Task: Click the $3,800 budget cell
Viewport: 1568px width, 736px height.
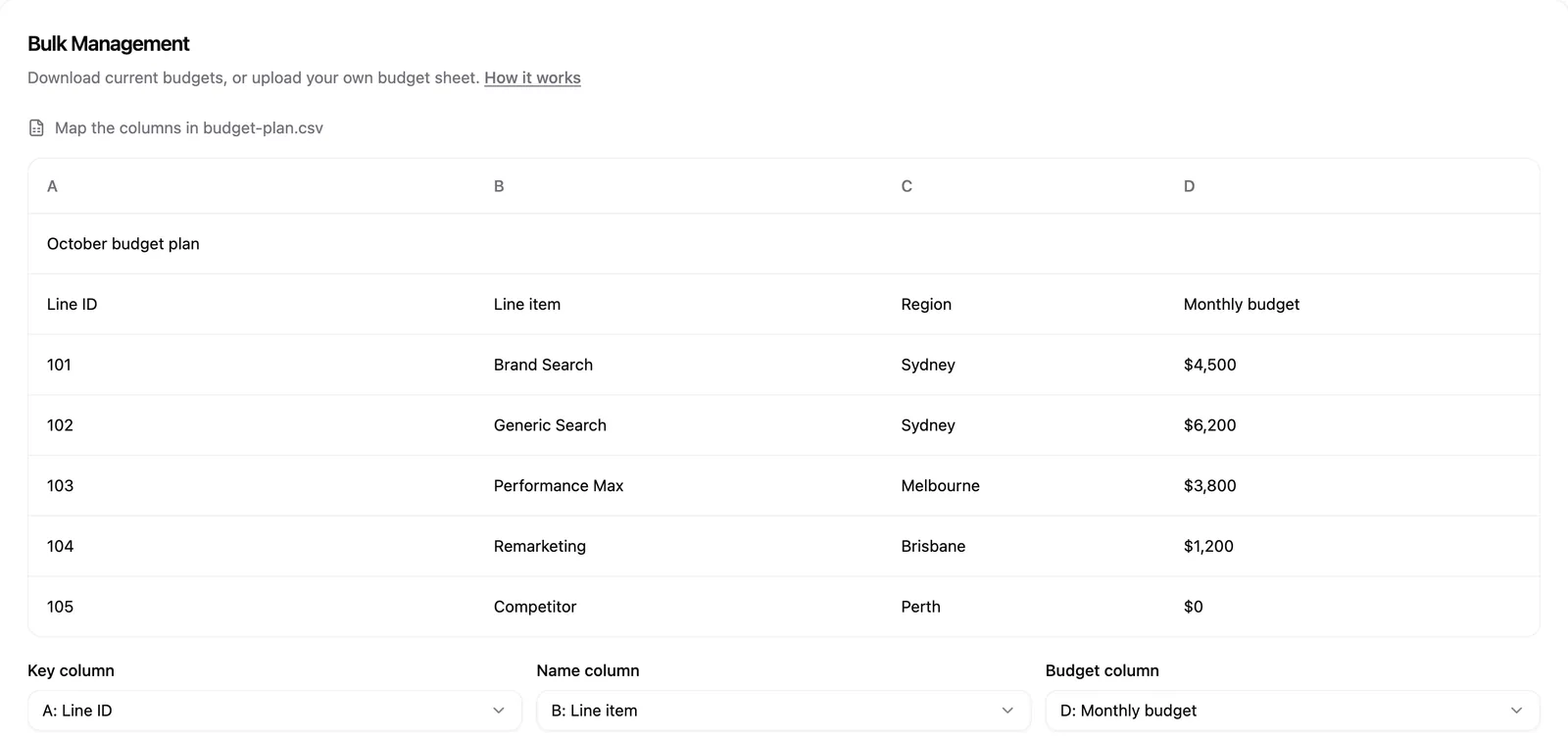Action: [1352, 486]
